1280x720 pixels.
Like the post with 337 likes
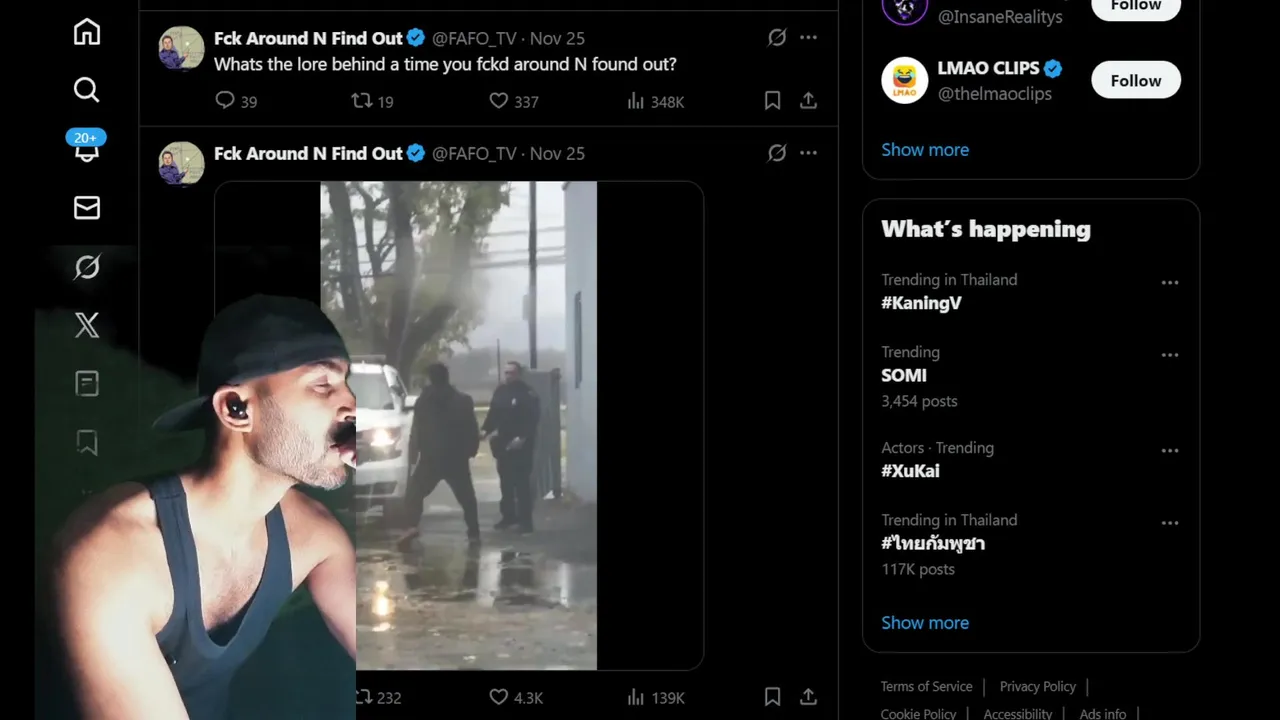point(498,100)
